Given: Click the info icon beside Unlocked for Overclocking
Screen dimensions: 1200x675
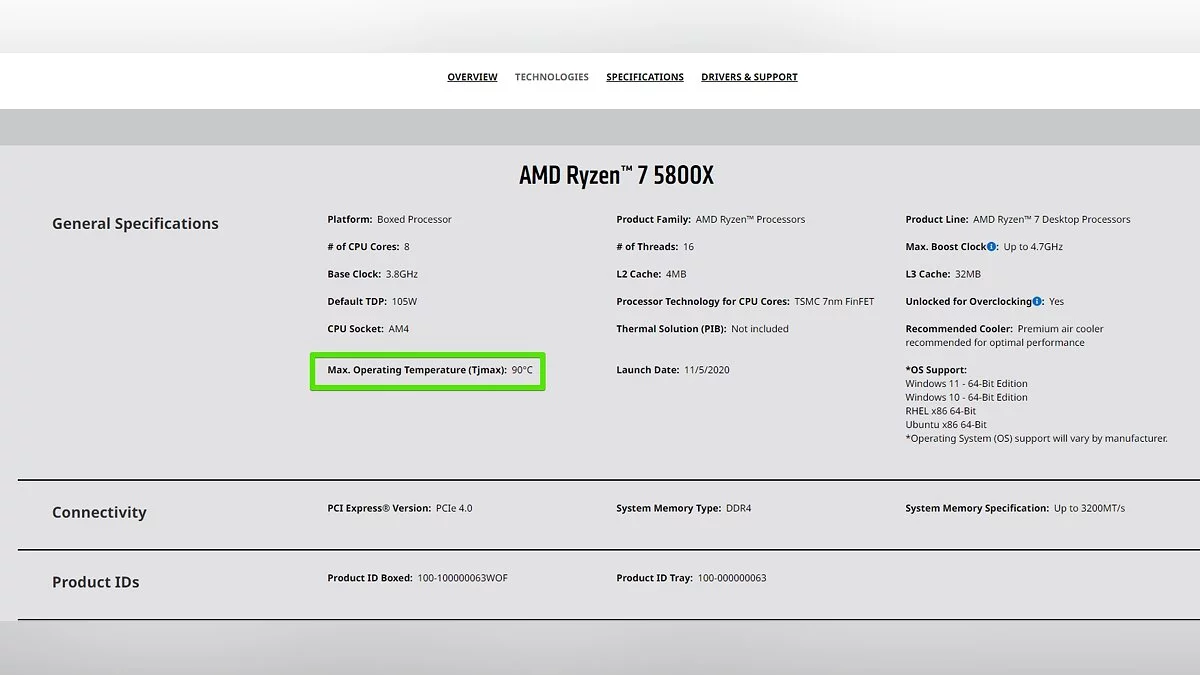Looking at the screenshot, I should [x=1037, y=301].
